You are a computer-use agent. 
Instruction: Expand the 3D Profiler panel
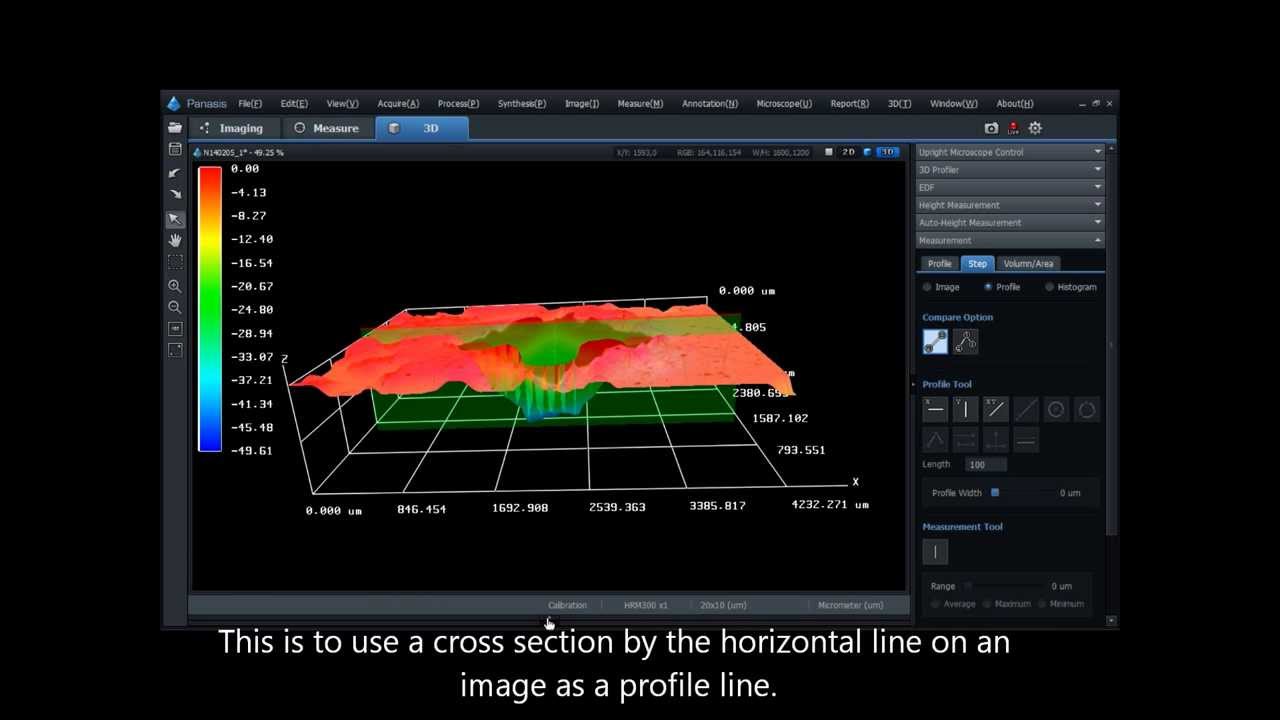click(1010, 170)
